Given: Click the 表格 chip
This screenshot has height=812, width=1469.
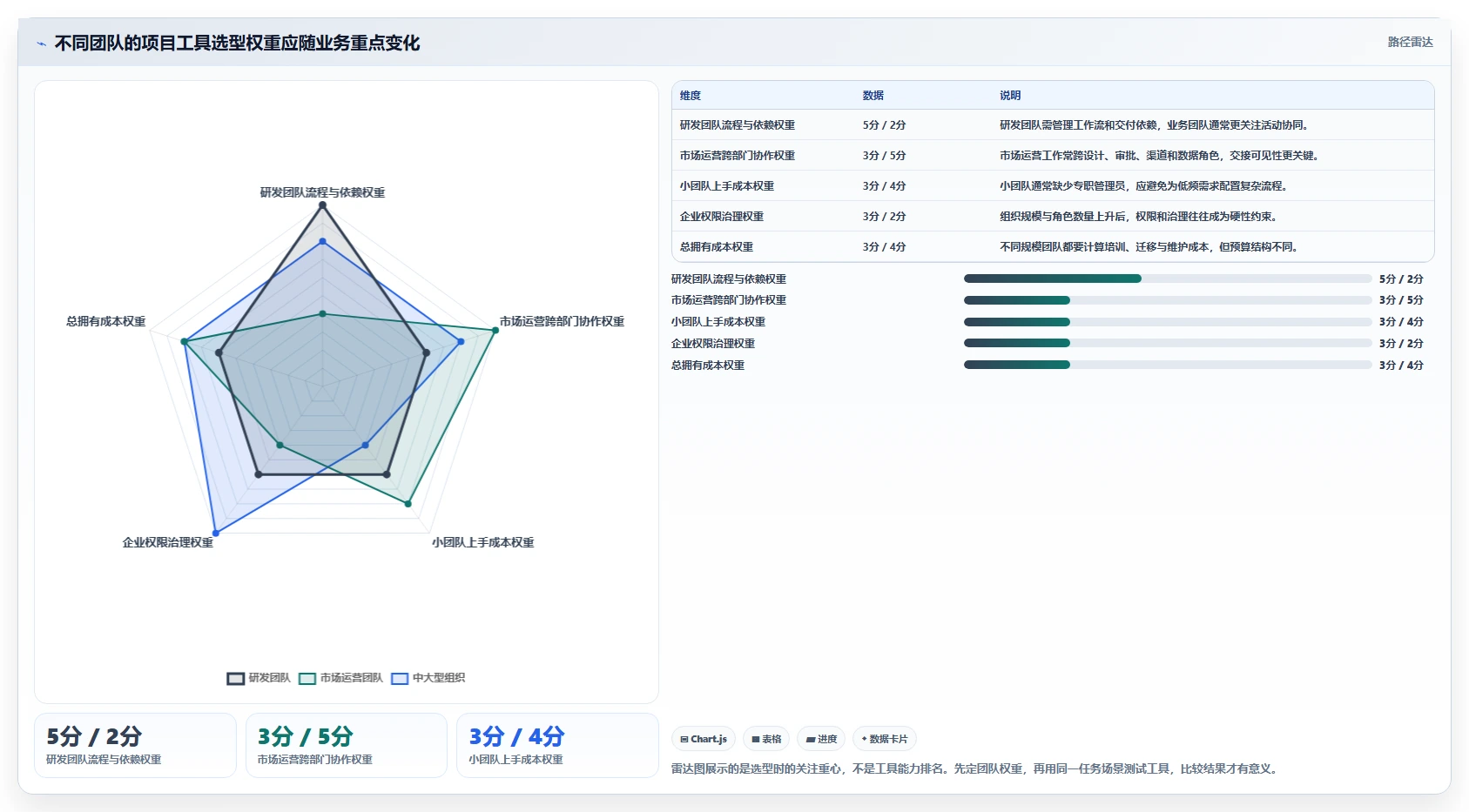Looking at the screenshot, I should [x=766, y=739].
